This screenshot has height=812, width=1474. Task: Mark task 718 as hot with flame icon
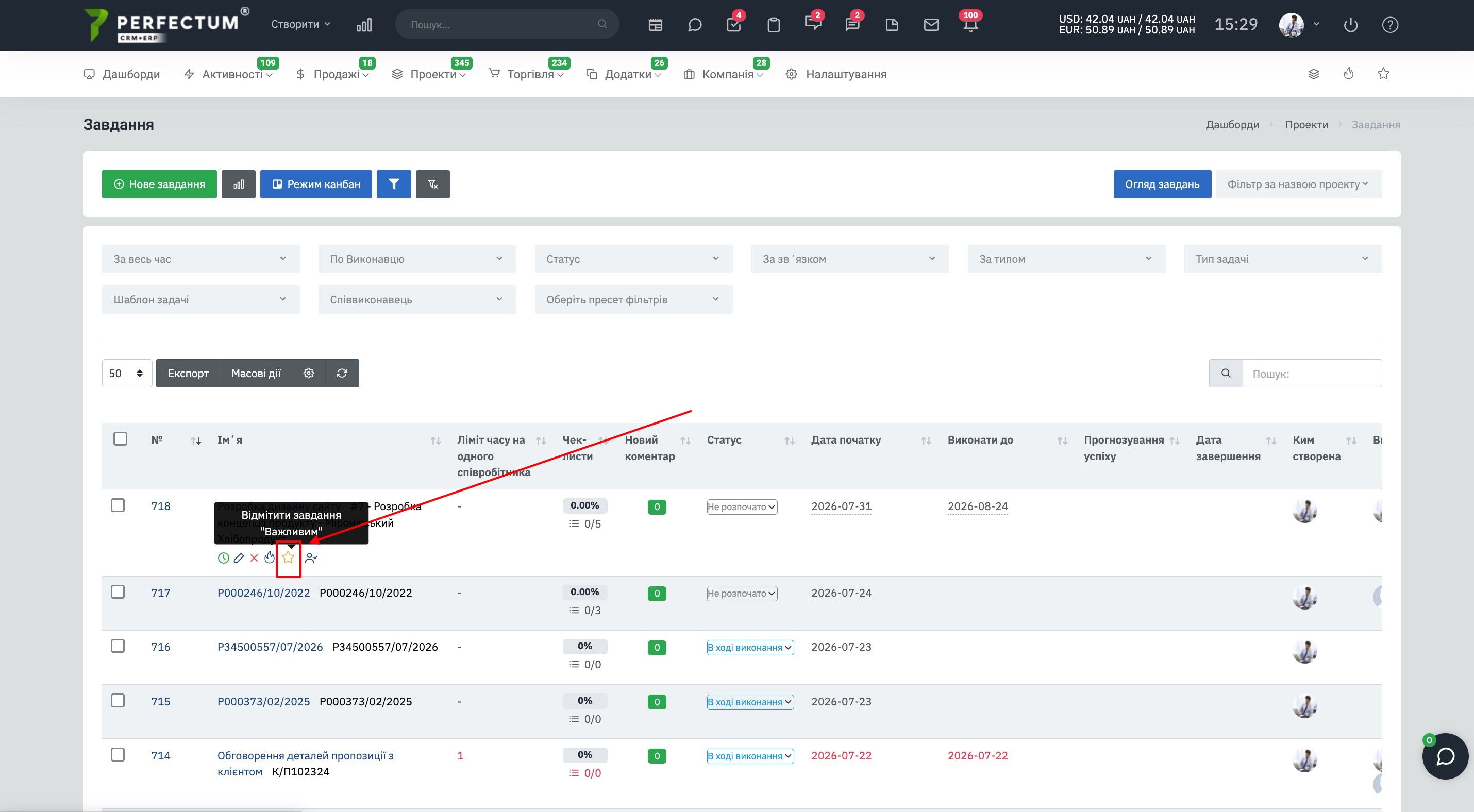coord(270,557)
